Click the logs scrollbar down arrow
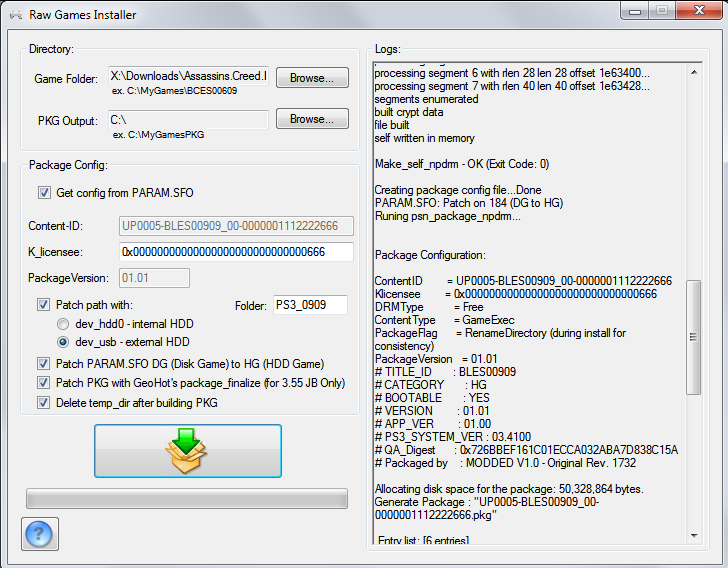 [x=694, y=535]
